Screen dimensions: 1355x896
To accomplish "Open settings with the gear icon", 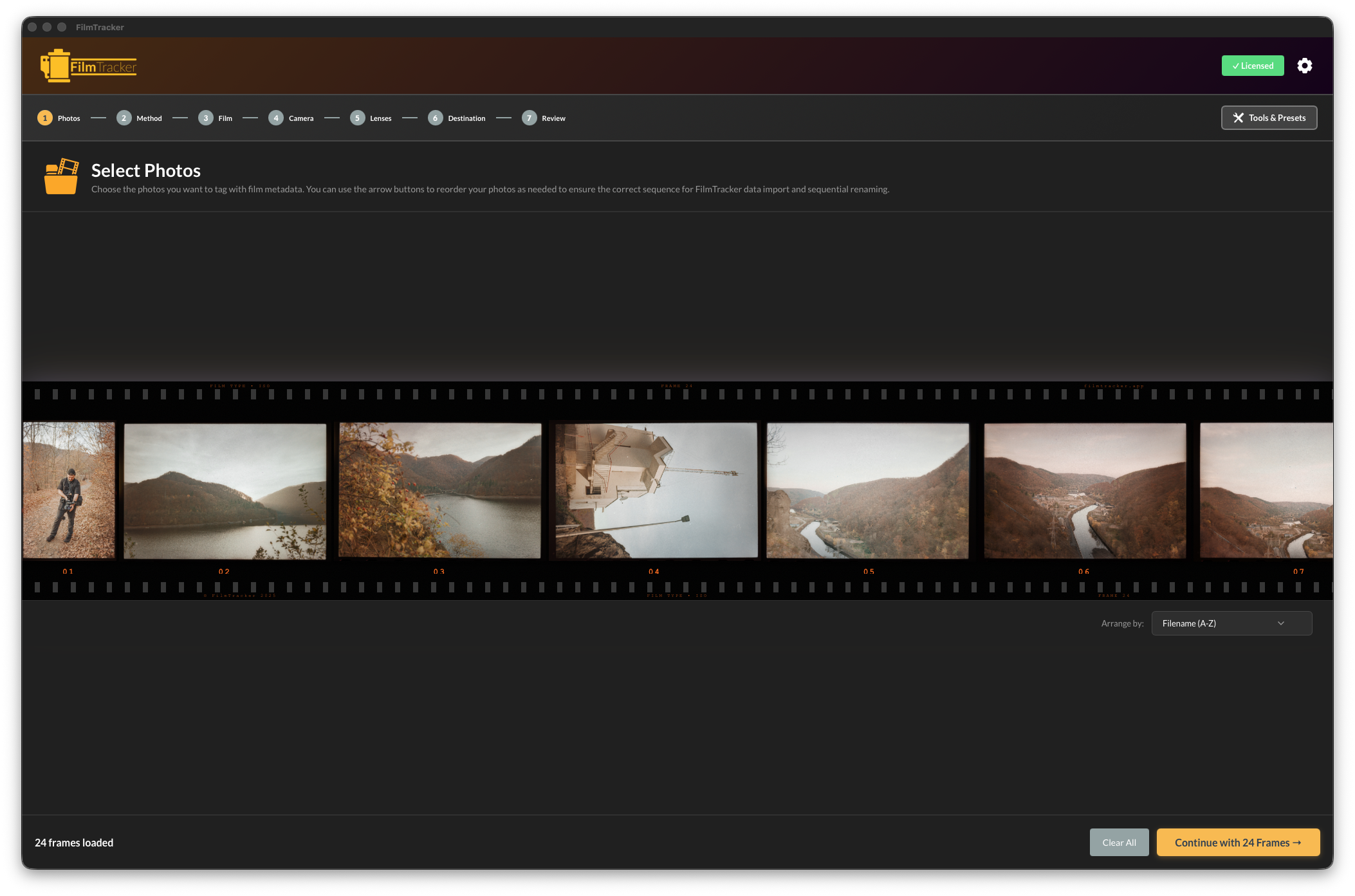I will coord(1305,65).
